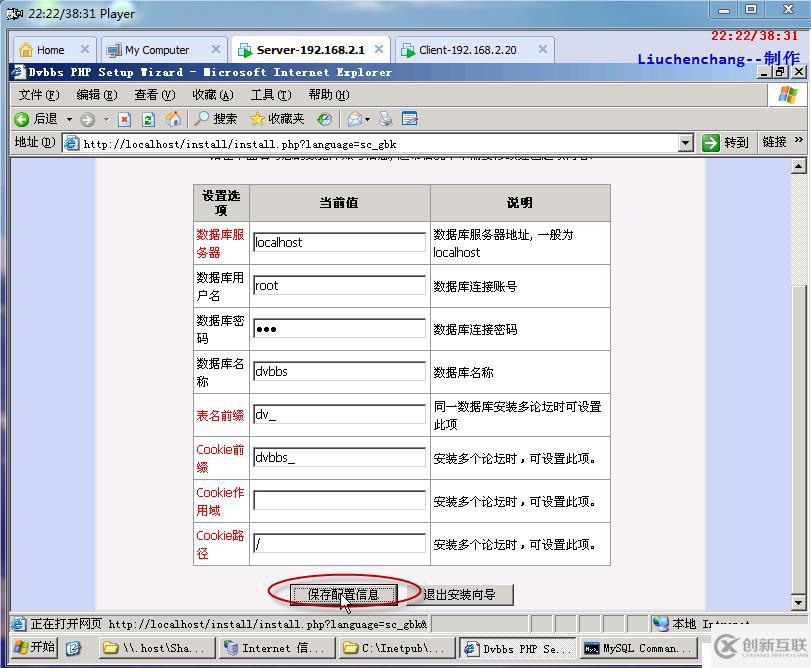The width and height of the screenshot is (811, 668).
Task: Click the 说明 column header
Action: click(x=520, y=203)
